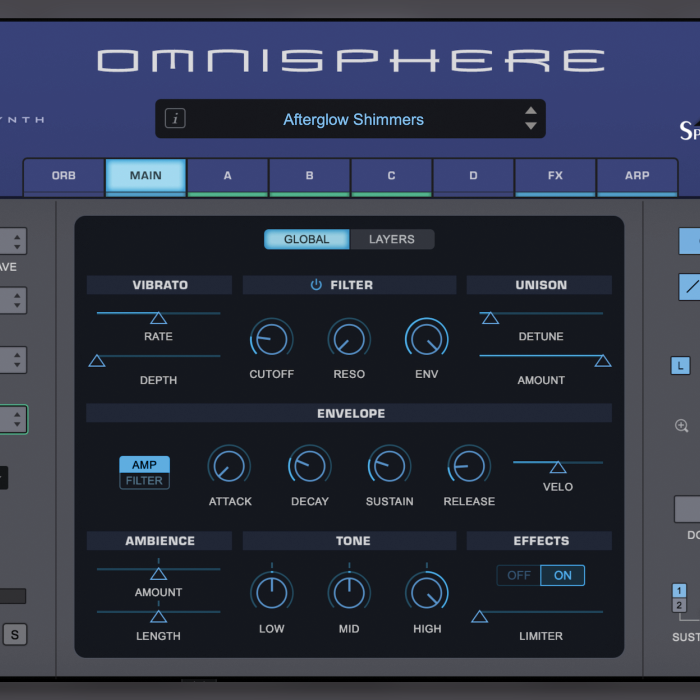Click the AMBIENCE section header
The height and width of the screenshot is (700, 700).
pos(159,541)
